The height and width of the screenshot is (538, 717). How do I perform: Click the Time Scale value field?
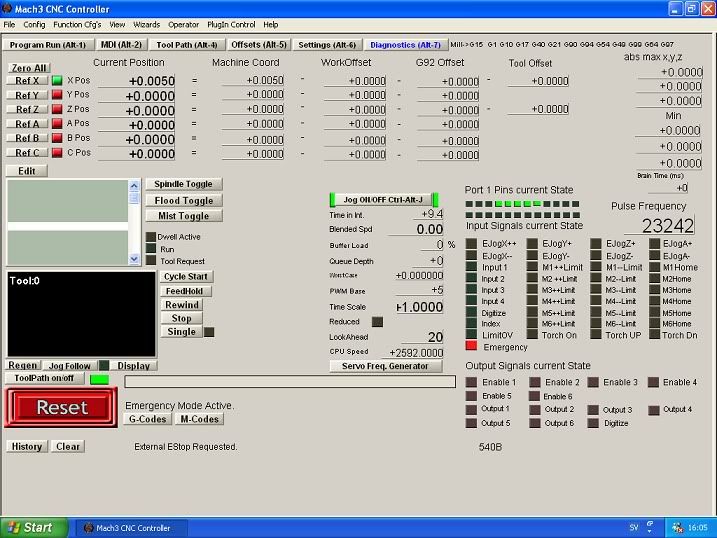tap(418, 307)
